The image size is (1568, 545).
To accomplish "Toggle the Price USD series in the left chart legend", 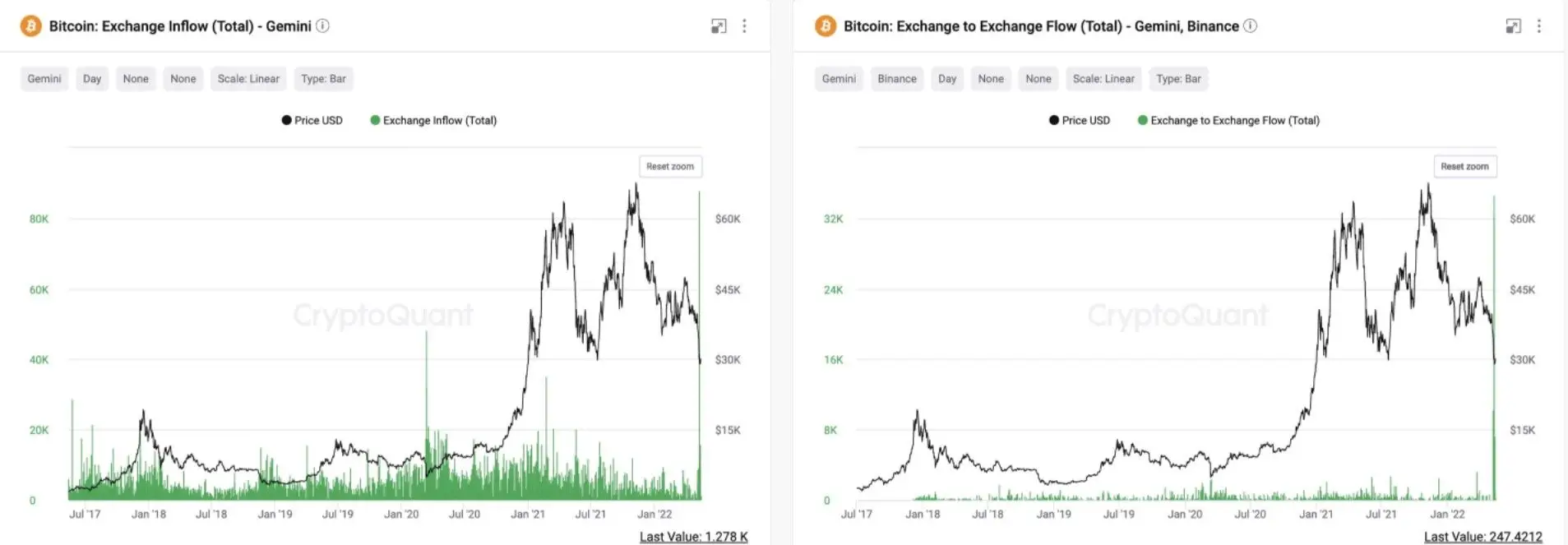I will point(312,120).
